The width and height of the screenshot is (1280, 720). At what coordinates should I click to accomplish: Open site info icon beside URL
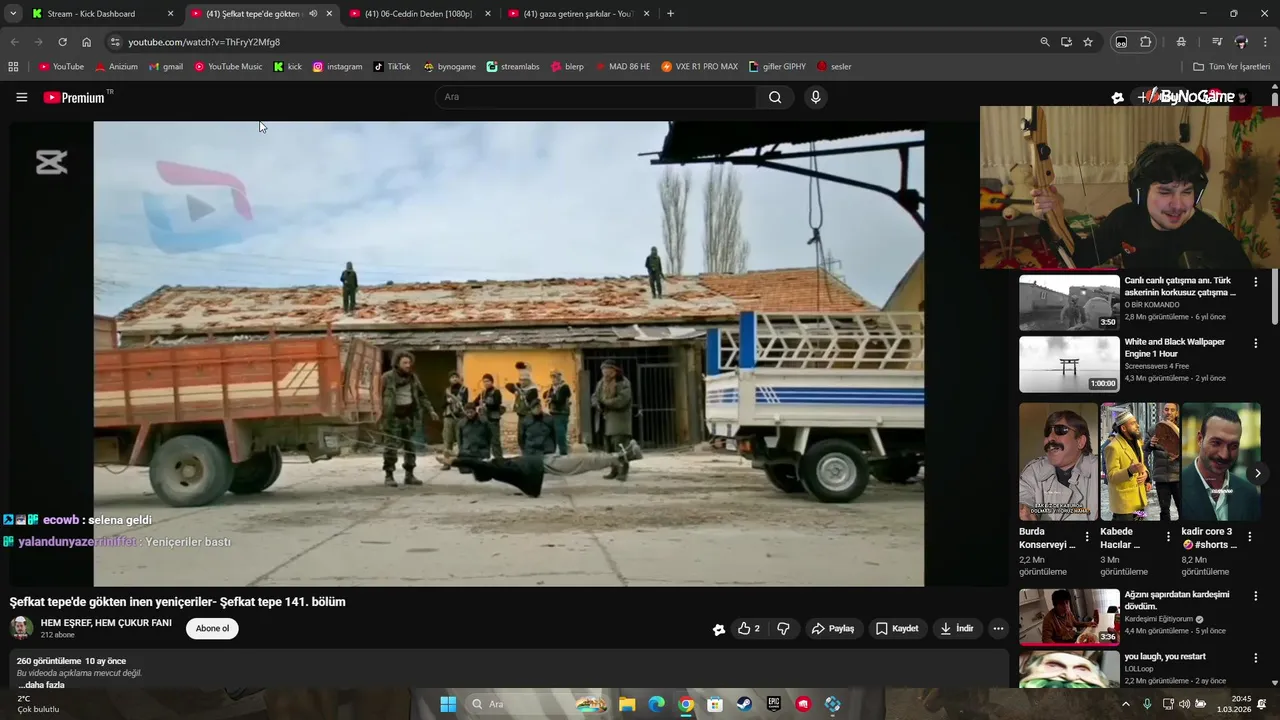115,42
